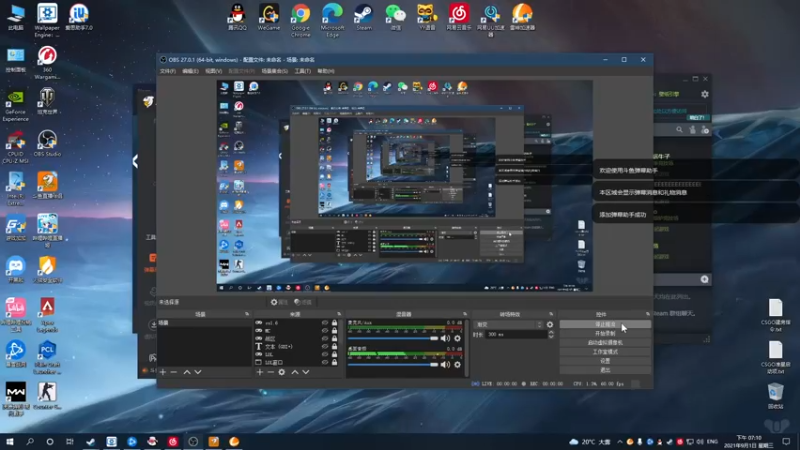Image resolution: width=800 pixels, height=450 pixels.
Task: Pop out the Audio Mixer dock panel
Action: tap(465, 314)
